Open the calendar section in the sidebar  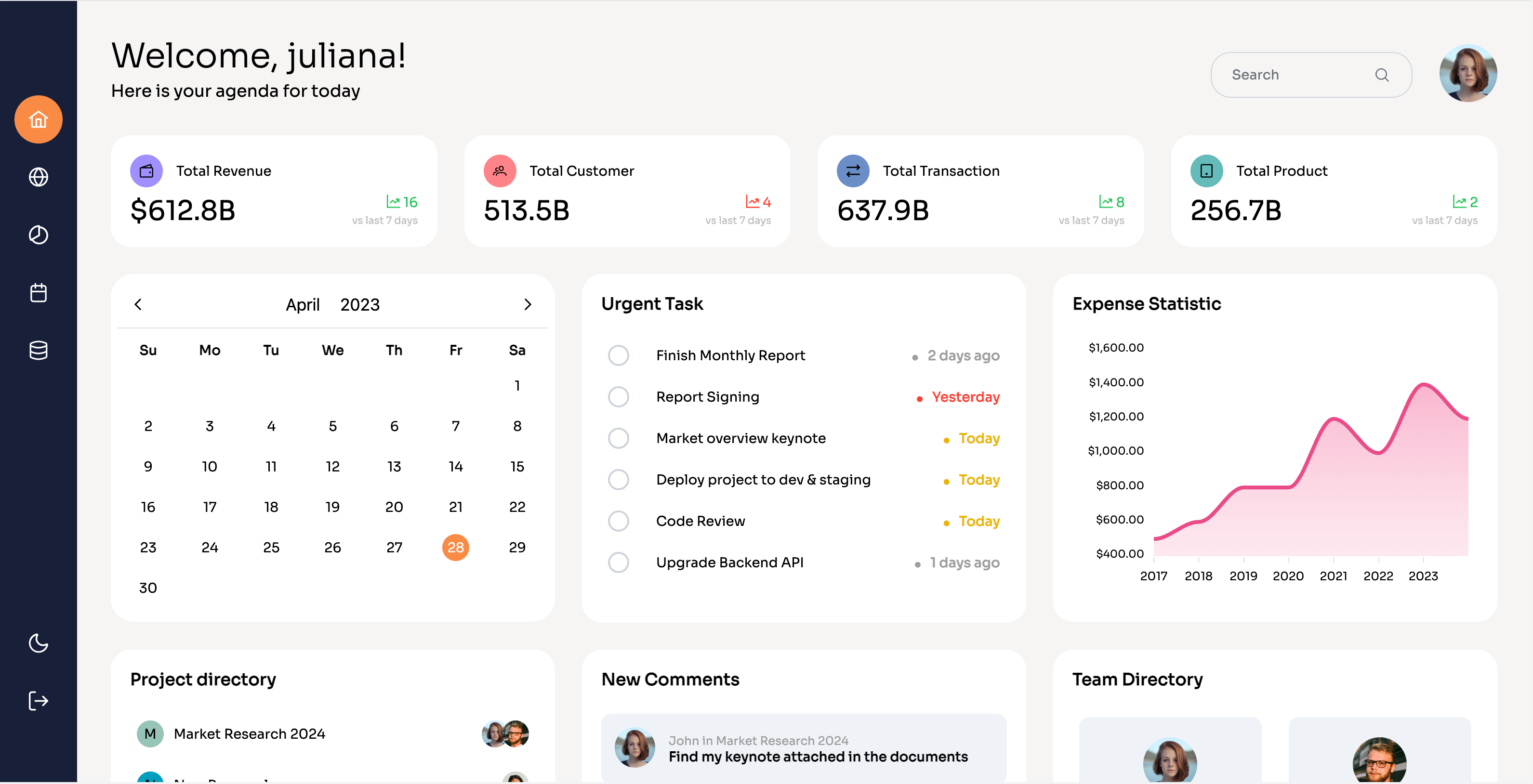click(38, 292)
